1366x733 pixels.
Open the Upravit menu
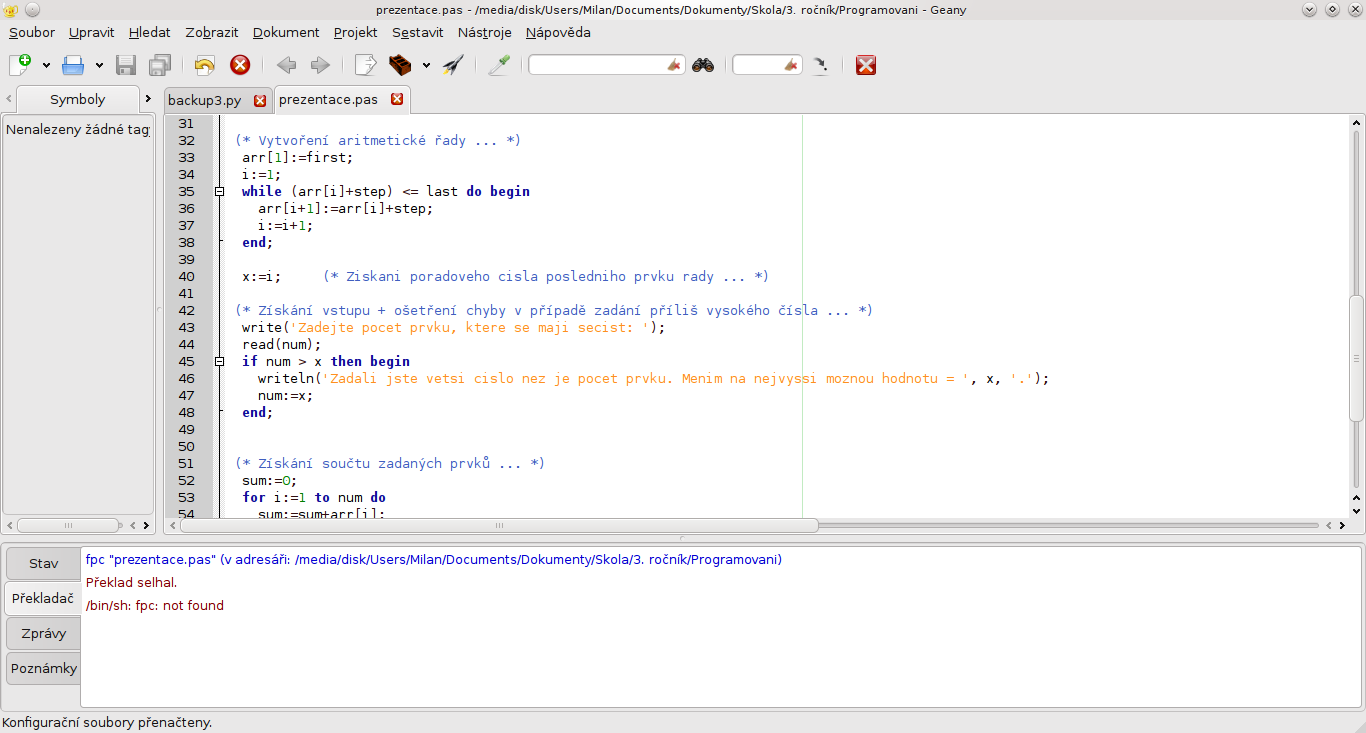92,32
